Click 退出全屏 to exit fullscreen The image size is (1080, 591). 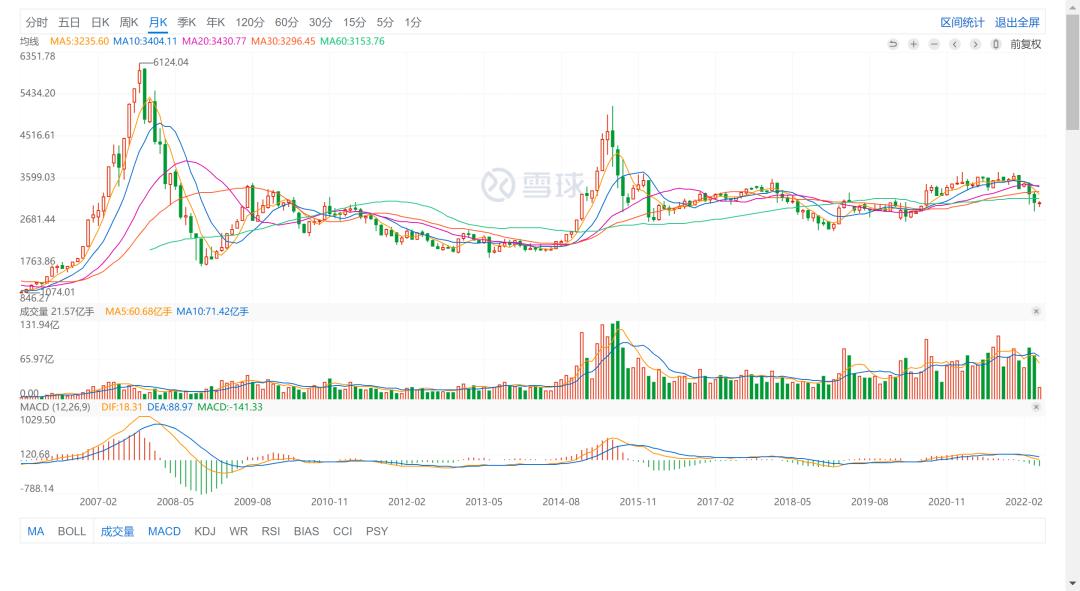tap(1017, 22)
